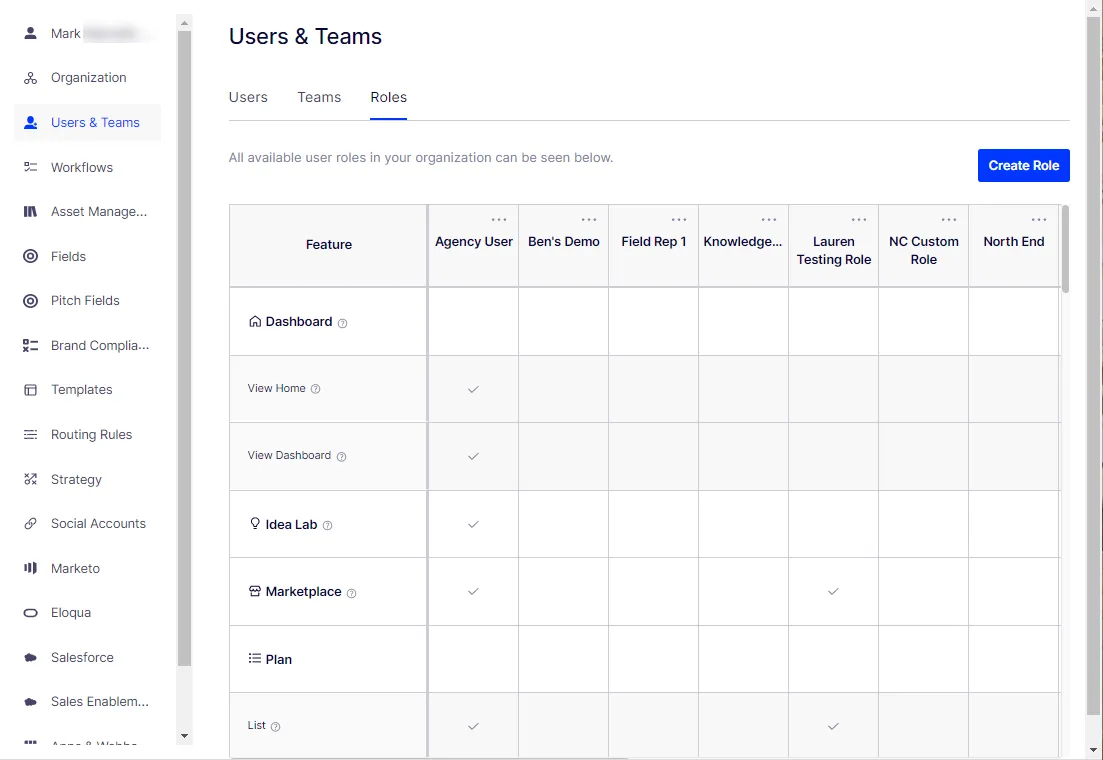Open the Eloqua icon
Screen dimensions: 1103x760
pyautogui.click(x=30, y=613)
